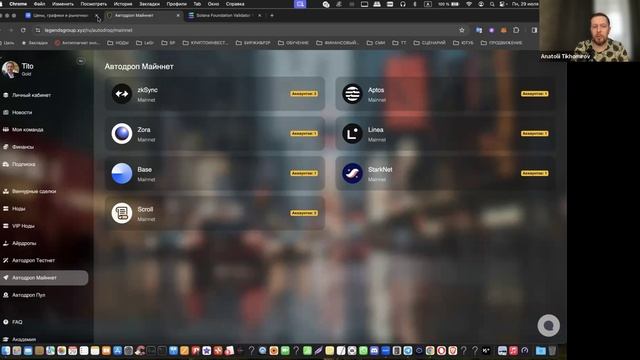
Task: Focus the Chrome address bar
Action: pos(249,30)
